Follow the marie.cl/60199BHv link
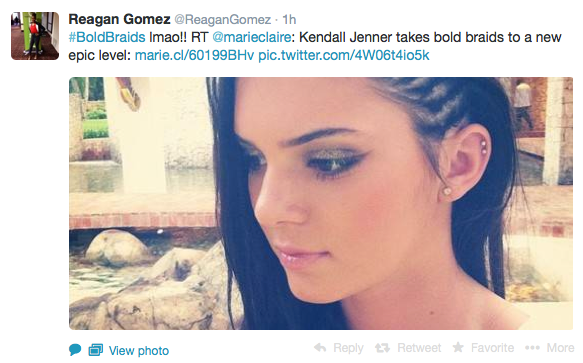The height and width of the screenshot is (363, 583). click(194, 55)
